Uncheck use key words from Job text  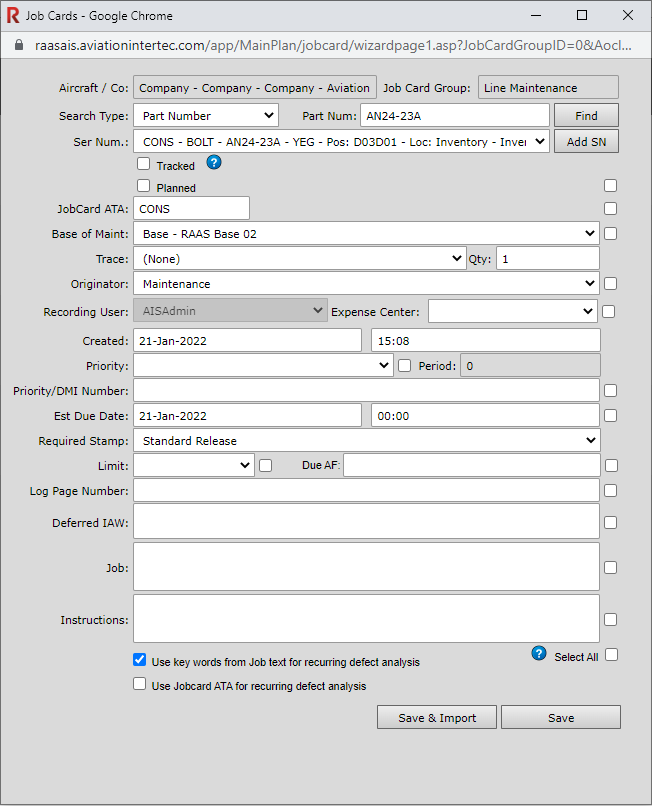[140, 661]
